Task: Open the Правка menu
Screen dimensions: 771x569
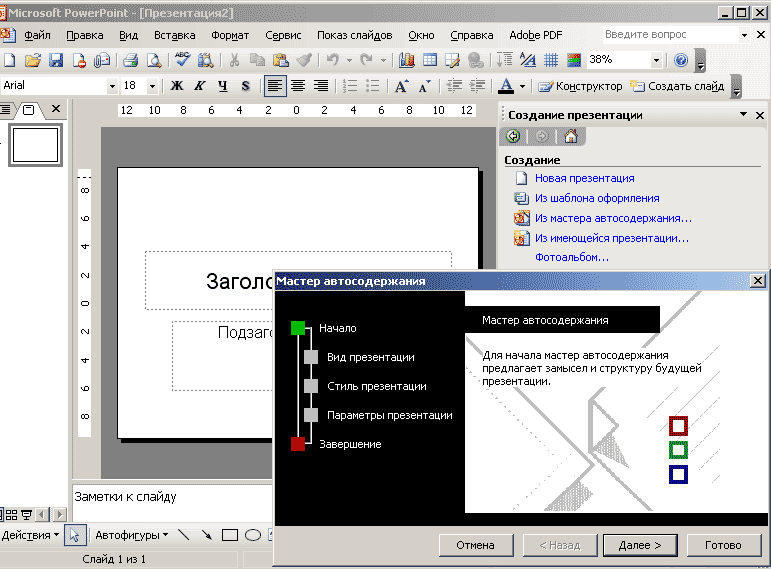Action: point(85,35)
